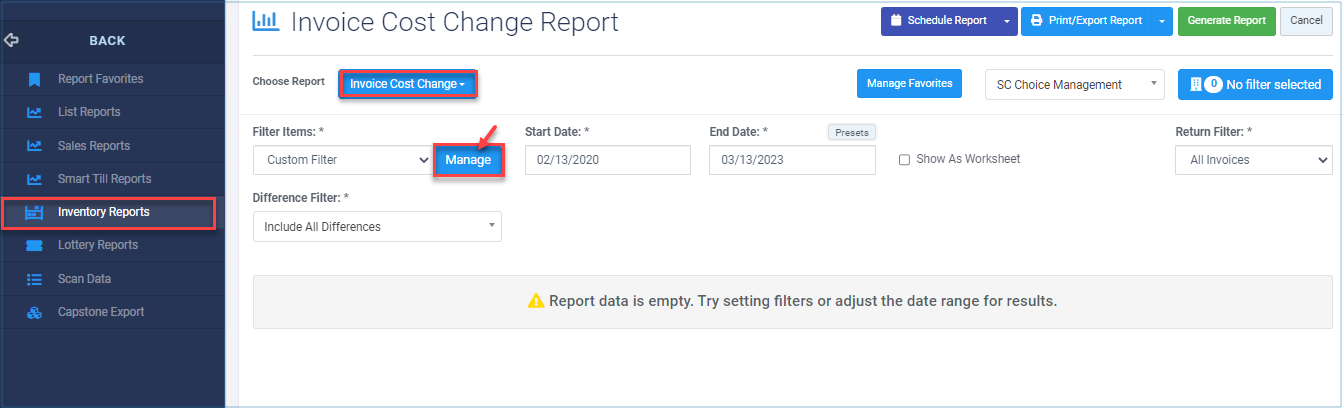Click the Scan Data list icon
Viewport: 1344px width, 408px height.
coord(34,279)
